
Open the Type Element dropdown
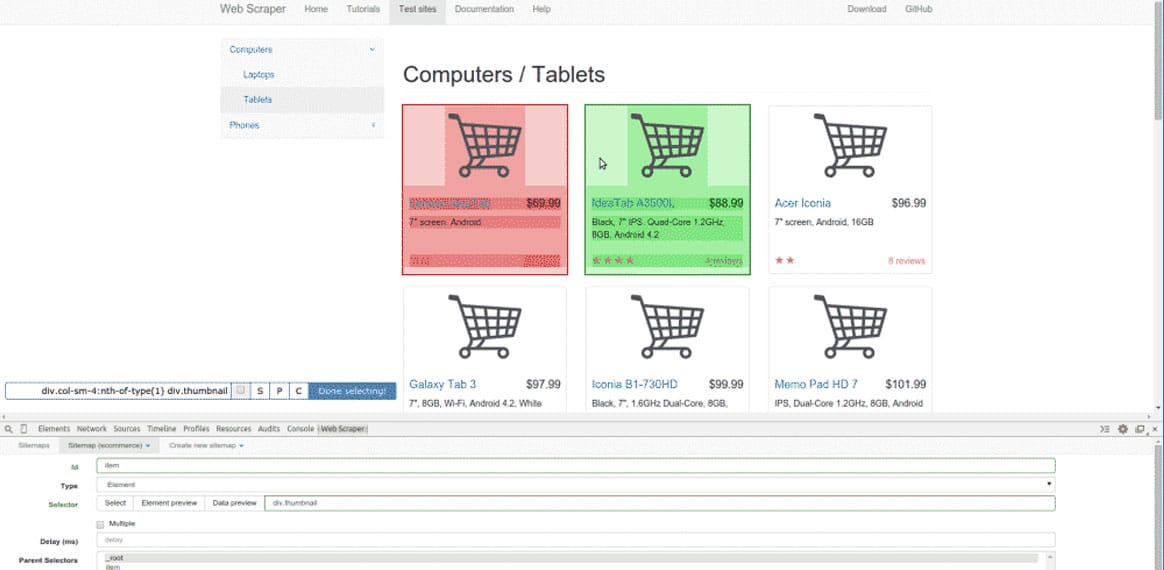point(575,485)
